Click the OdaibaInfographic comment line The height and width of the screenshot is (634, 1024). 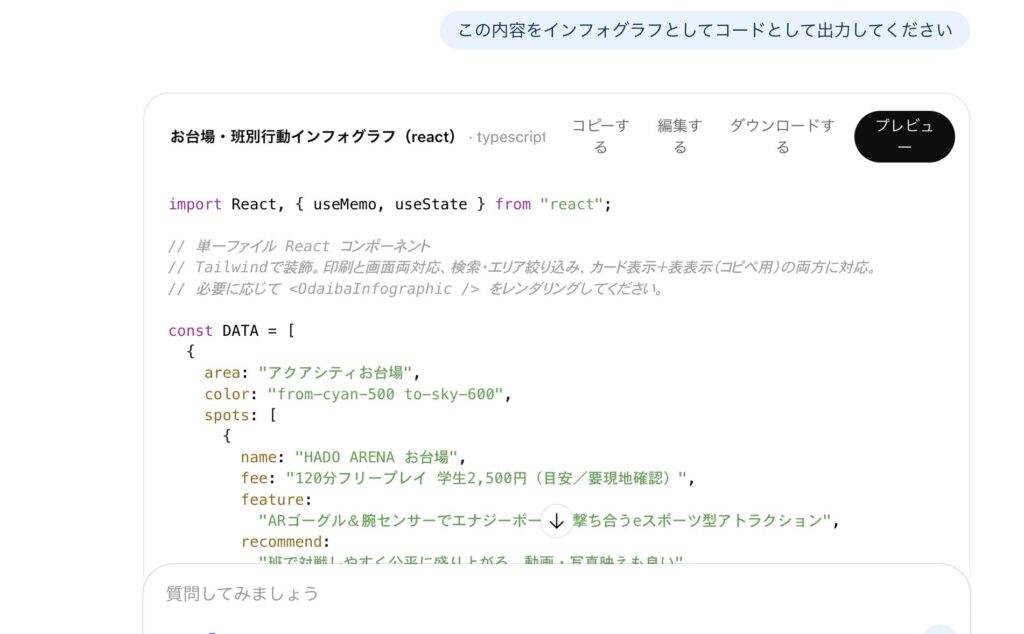point(417,289)
